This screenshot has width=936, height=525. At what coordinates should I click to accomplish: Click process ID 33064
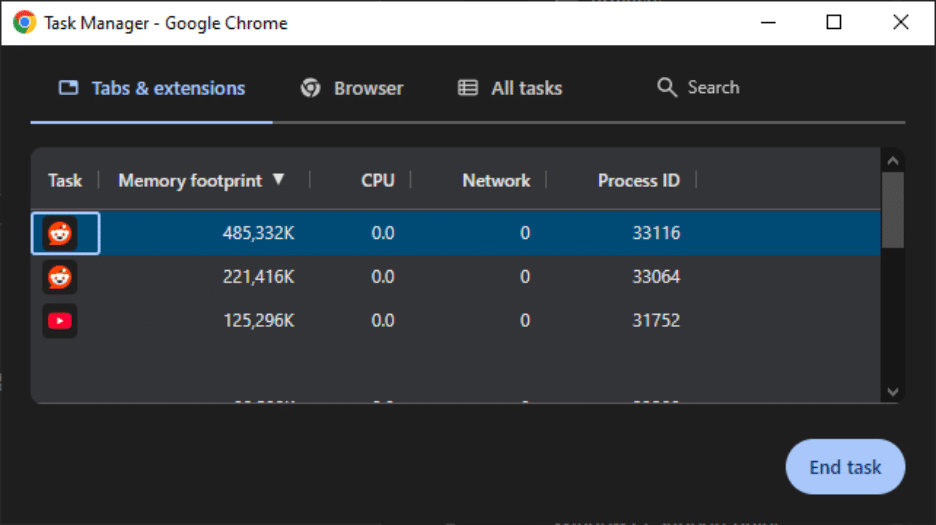pos(656,277)
